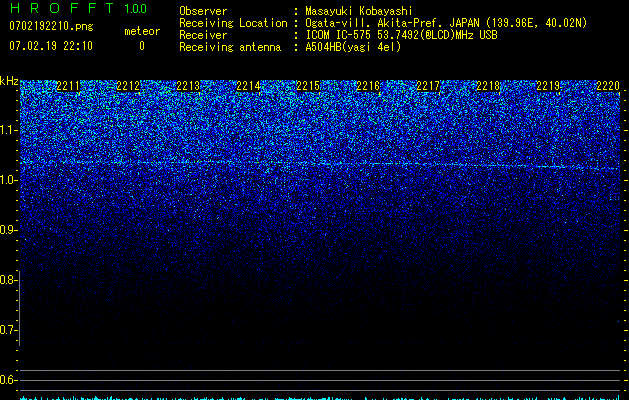Click the 'meteor' count label
The height and width of the screenshot is (400, 629).
coord(142,31)
